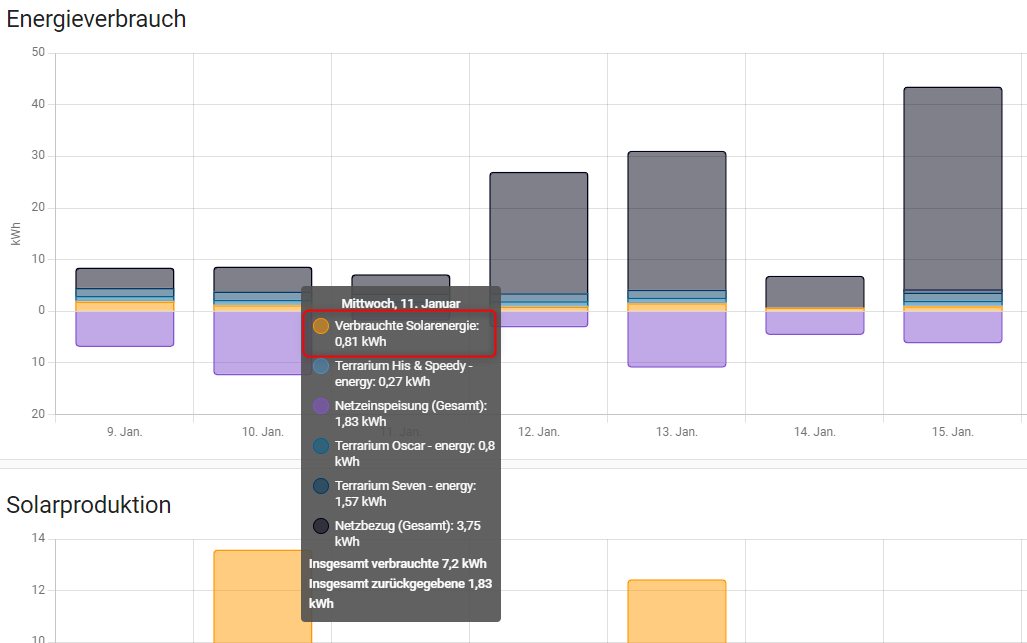Open the Energieverbrauch chart title
1027x643 pixels.
tap(96, 19)
